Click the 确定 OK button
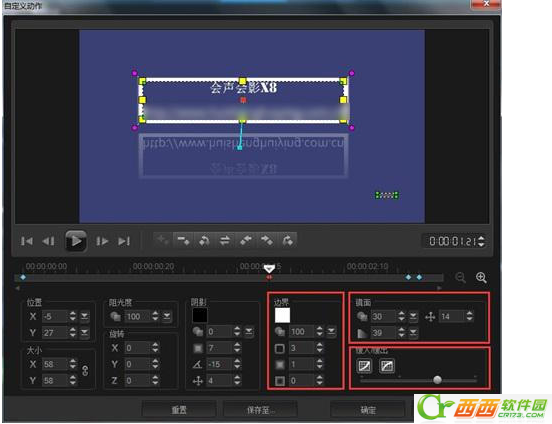552x424 pixels. 368,410
